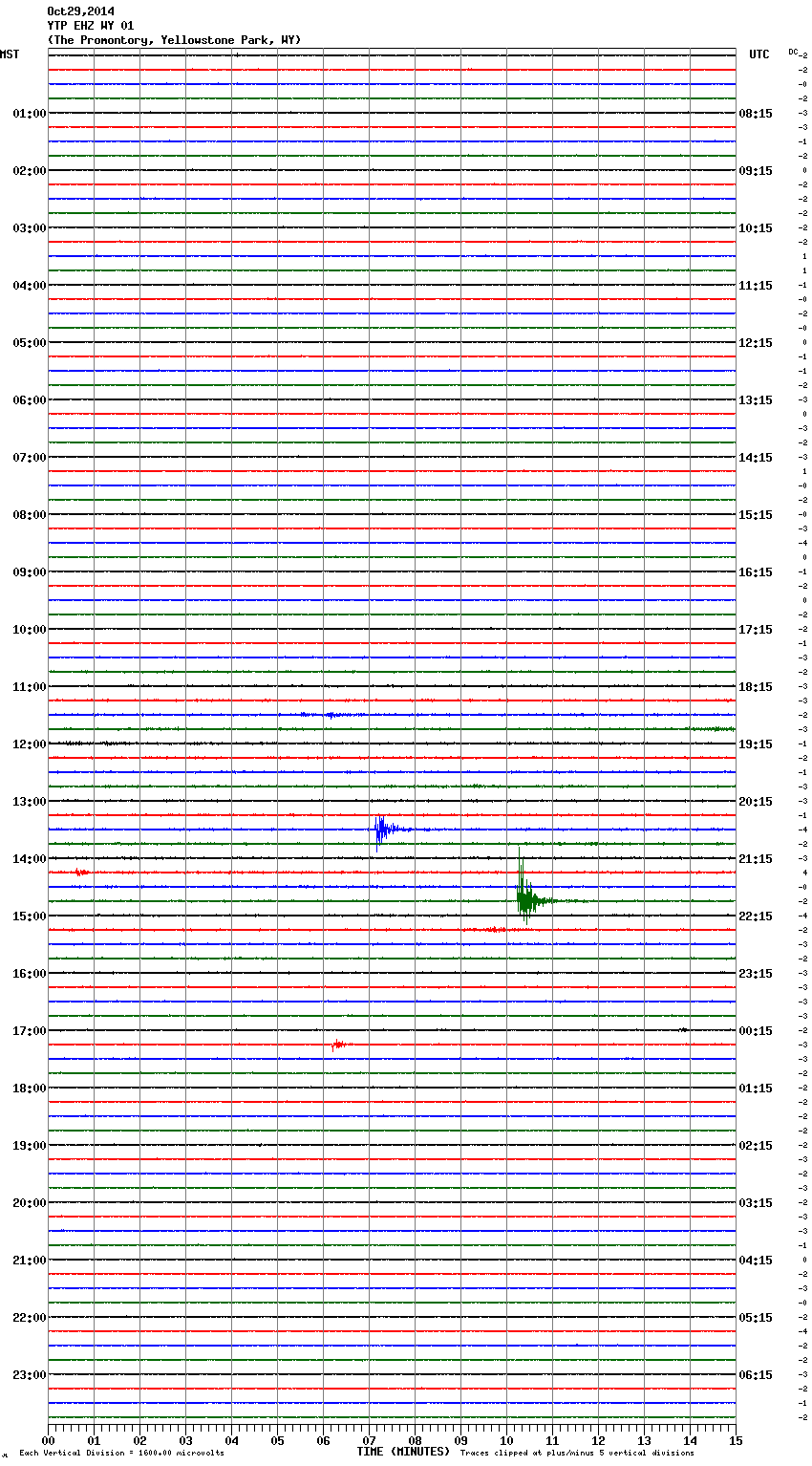Click the '21:15' UTC row label

756,859
